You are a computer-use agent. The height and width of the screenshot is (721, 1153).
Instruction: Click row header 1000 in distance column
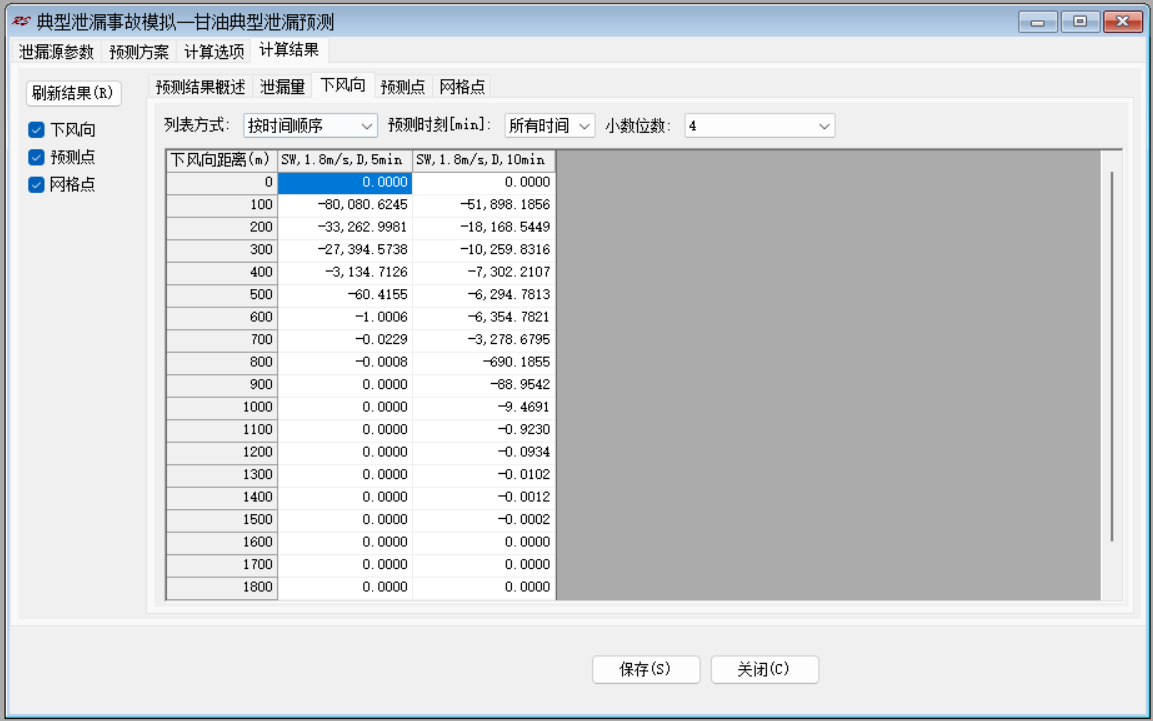222,407
